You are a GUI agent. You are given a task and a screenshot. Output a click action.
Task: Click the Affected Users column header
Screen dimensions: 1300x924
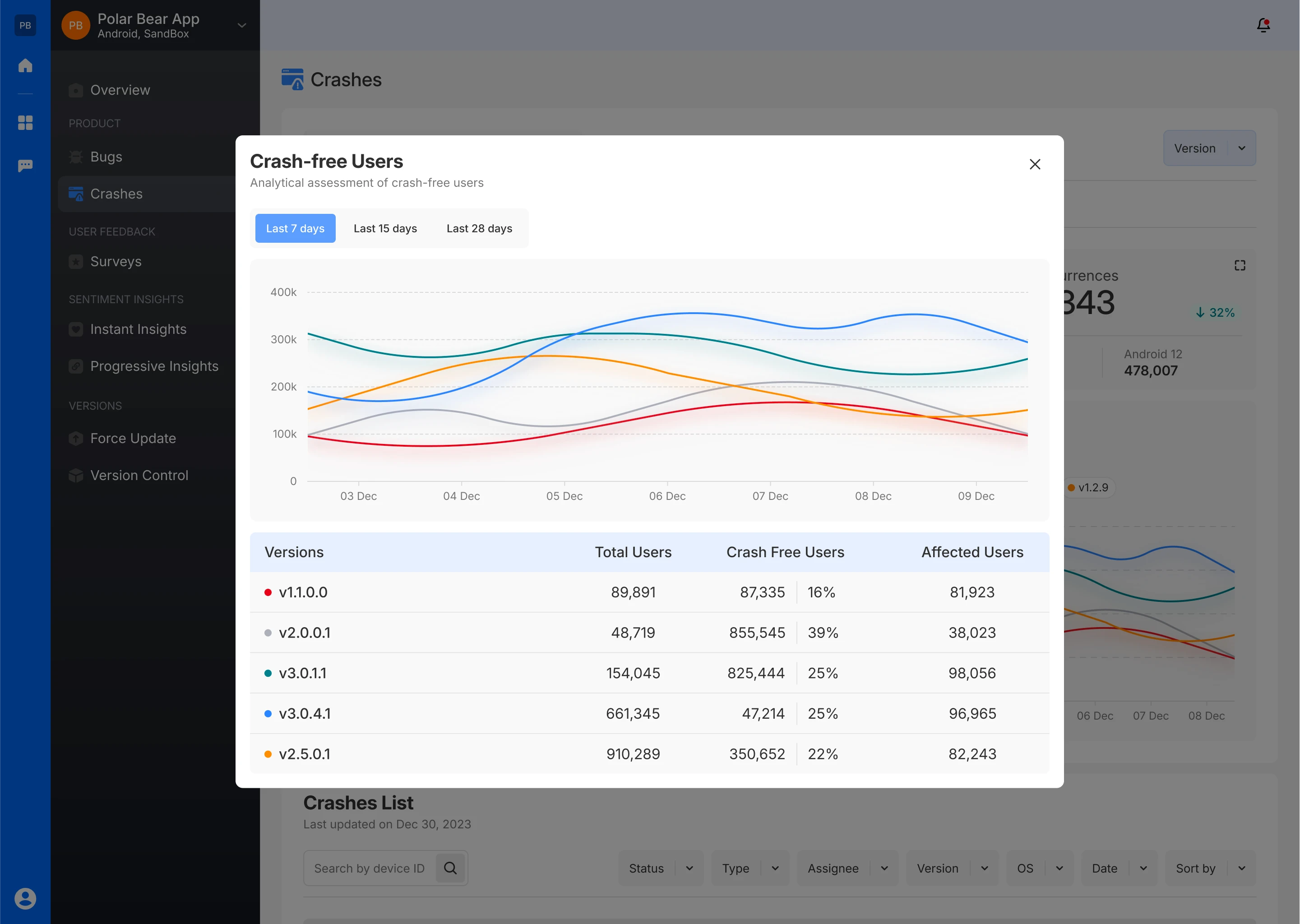click(972, 553)
